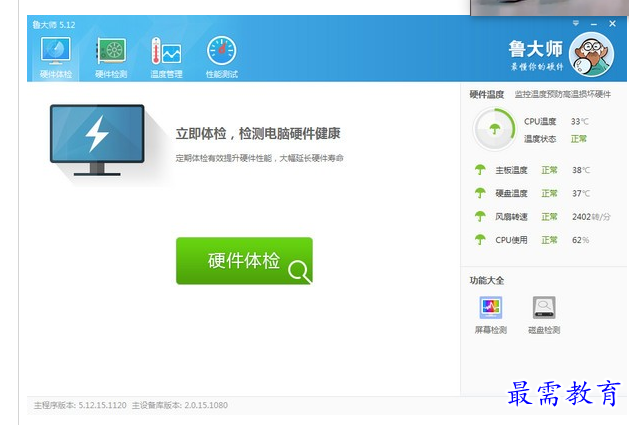Screen dimensions: 629x425
Task: Open 监控温度预防高温损坏硬件 link
Action: tap(563, 94)
